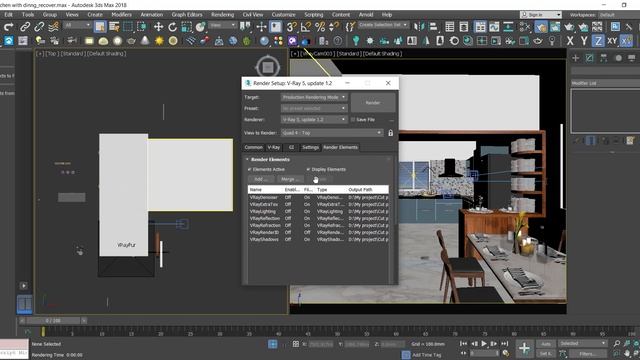
Task: Click the V-Ray dome light icon
Action: click(103, 41)
